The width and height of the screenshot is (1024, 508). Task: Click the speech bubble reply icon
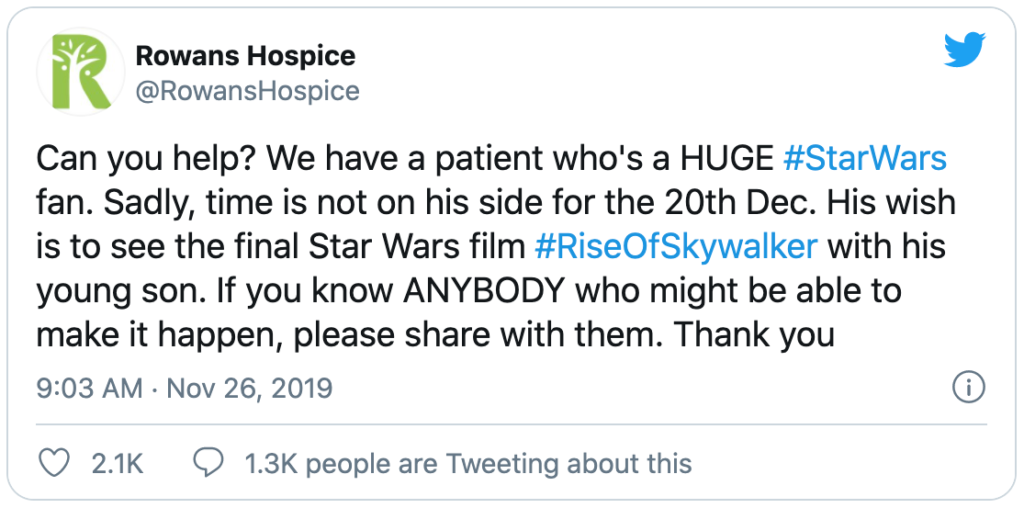pos(209,463)
